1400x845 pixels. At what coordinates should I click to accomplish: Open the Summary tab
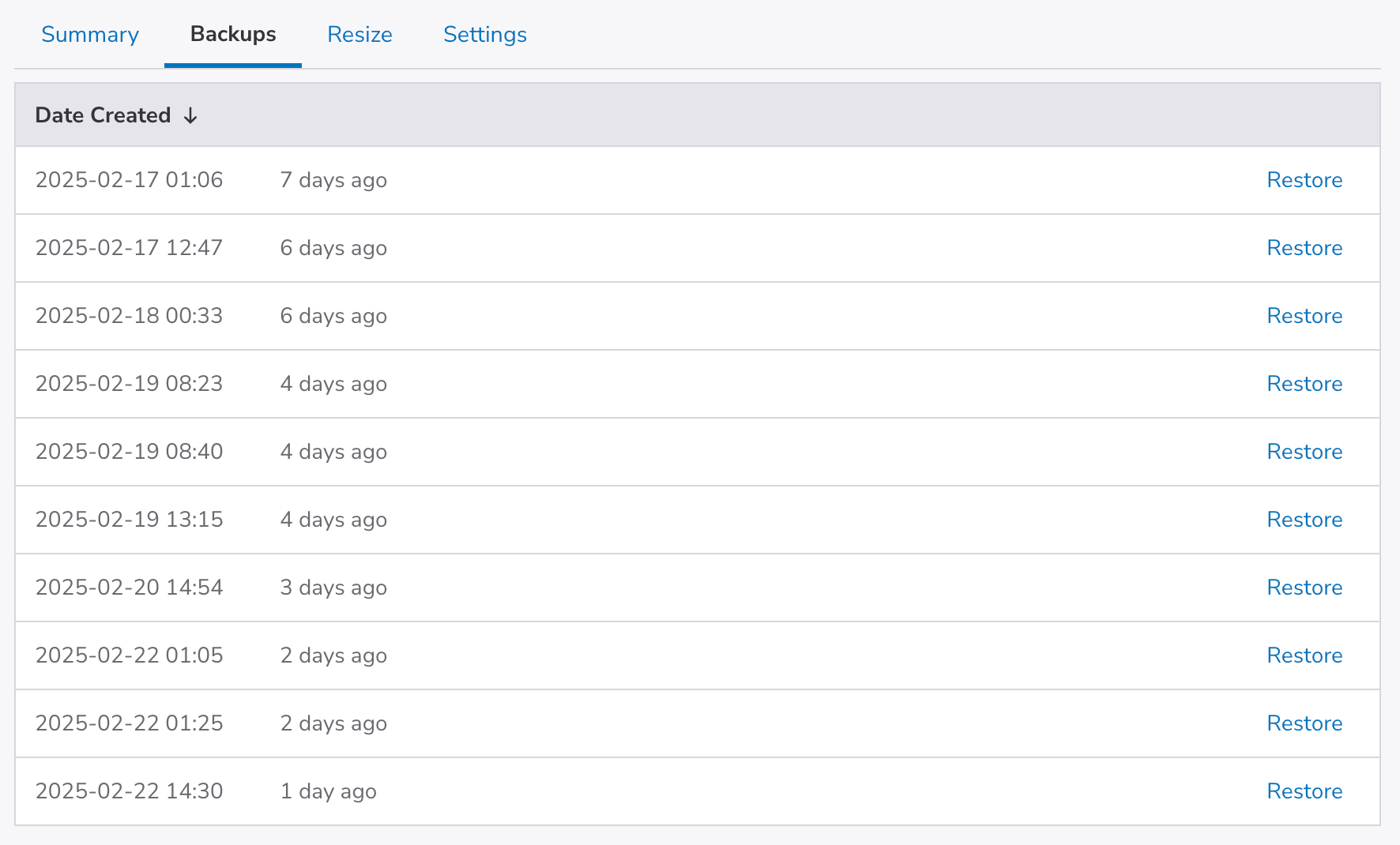click(90, 35)
